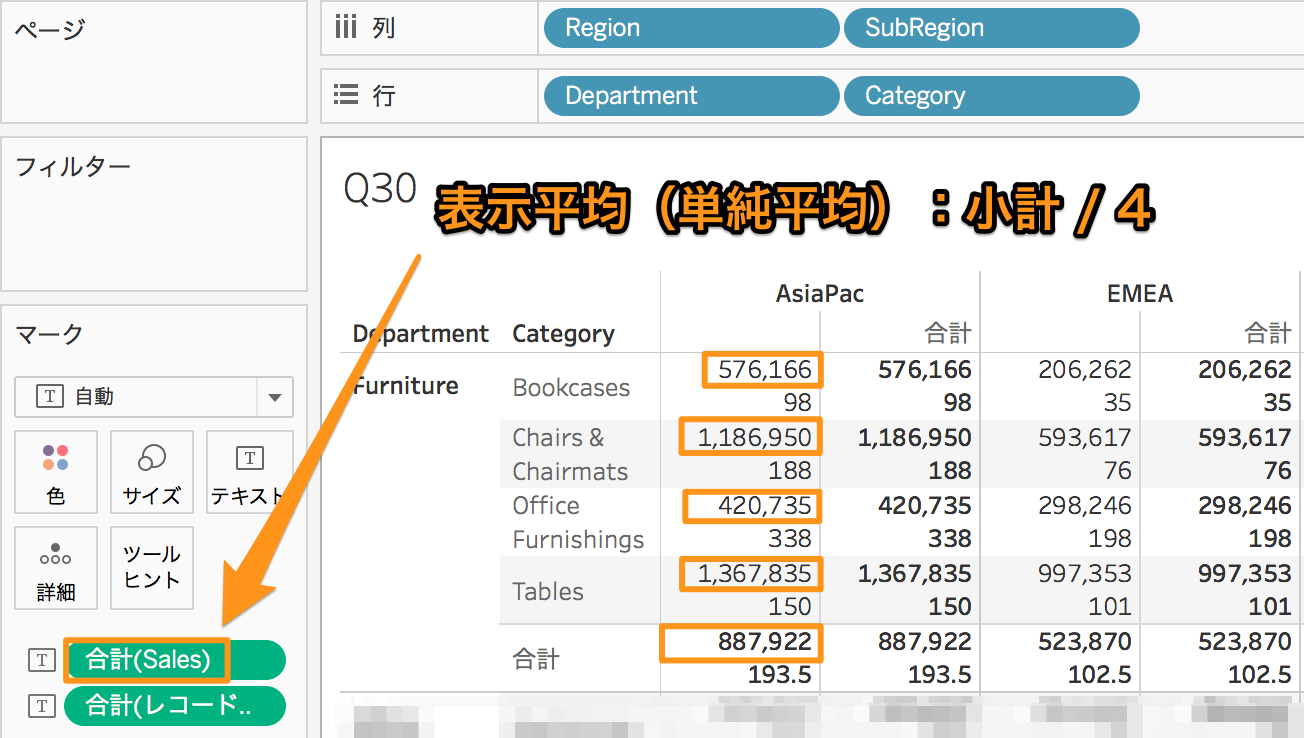The width and height of the screenshot is (1304, 738).
Task: Open the サイズ (Size) marks card
Action: pyautogui.click(x=152, y=472)
